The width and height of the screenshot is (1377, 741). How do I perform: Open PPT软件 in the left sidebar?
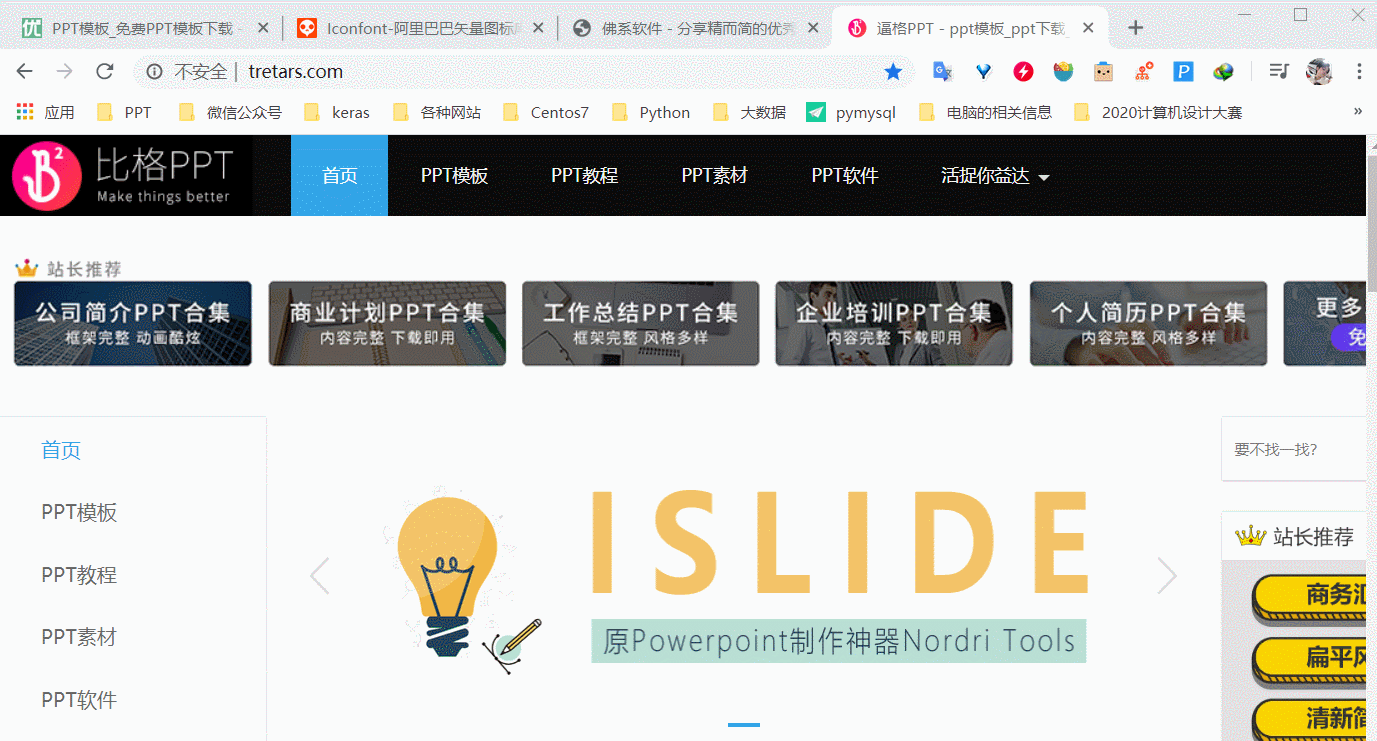(x=79, y=700)
